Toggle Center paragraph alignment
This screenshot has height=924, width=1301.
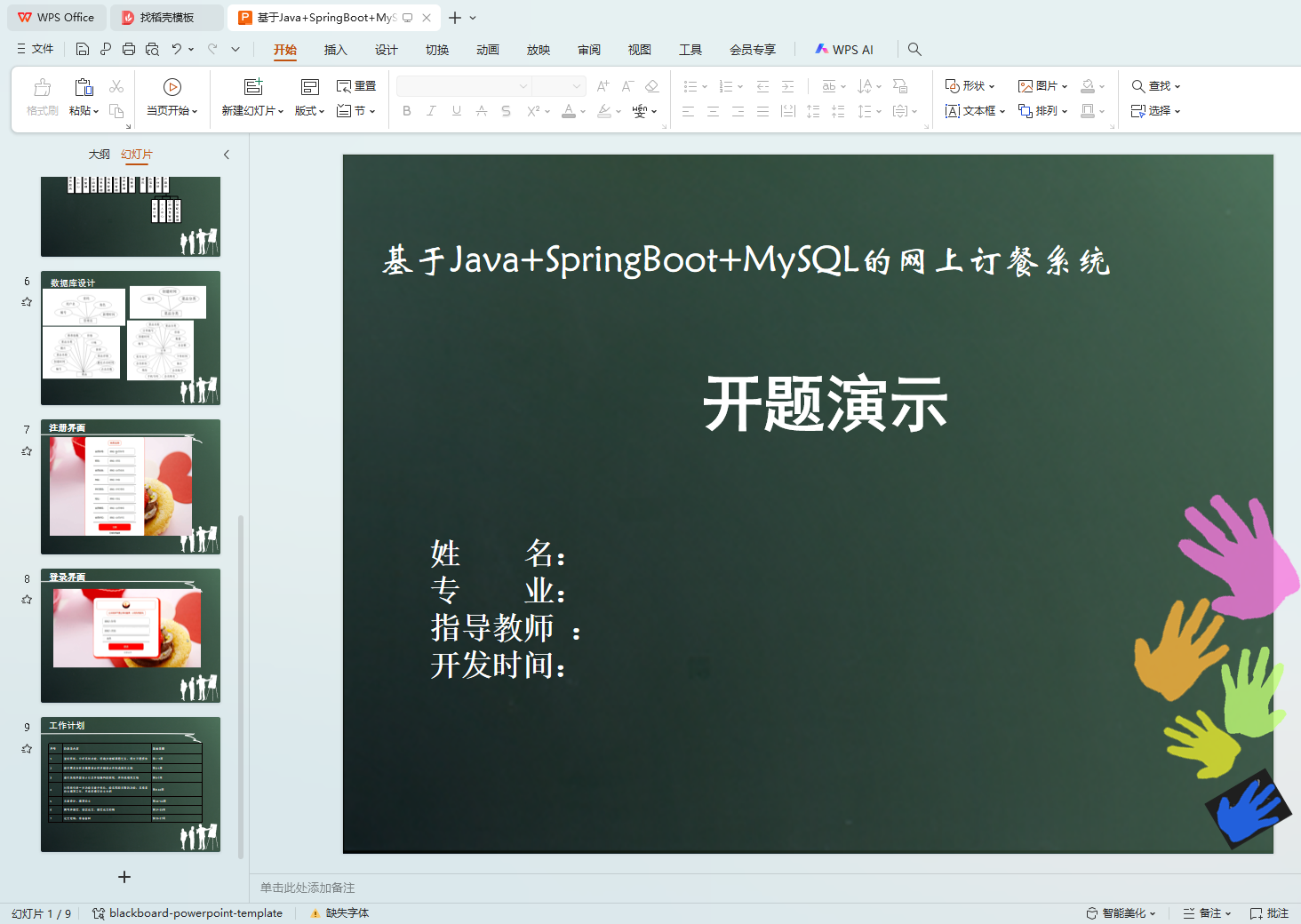click(x=713, y=111)
